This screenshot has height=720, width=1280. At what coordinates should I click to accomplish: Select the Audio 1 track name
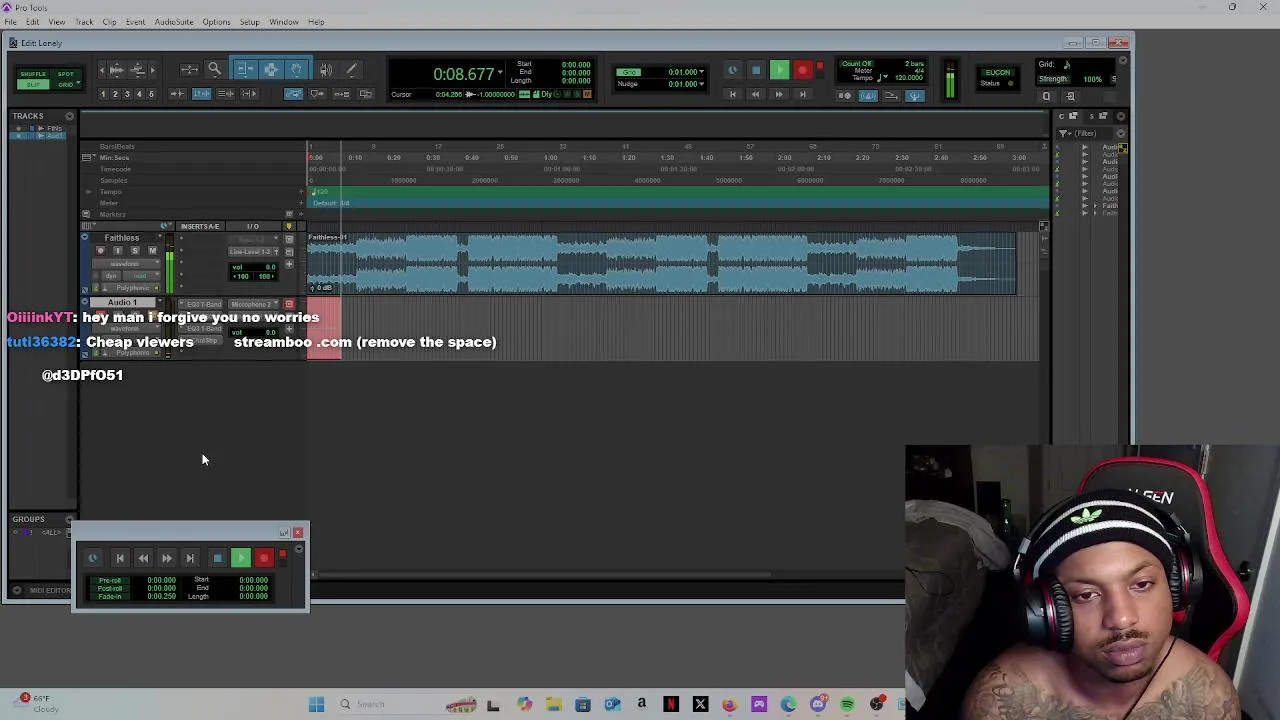coord(122,302)
